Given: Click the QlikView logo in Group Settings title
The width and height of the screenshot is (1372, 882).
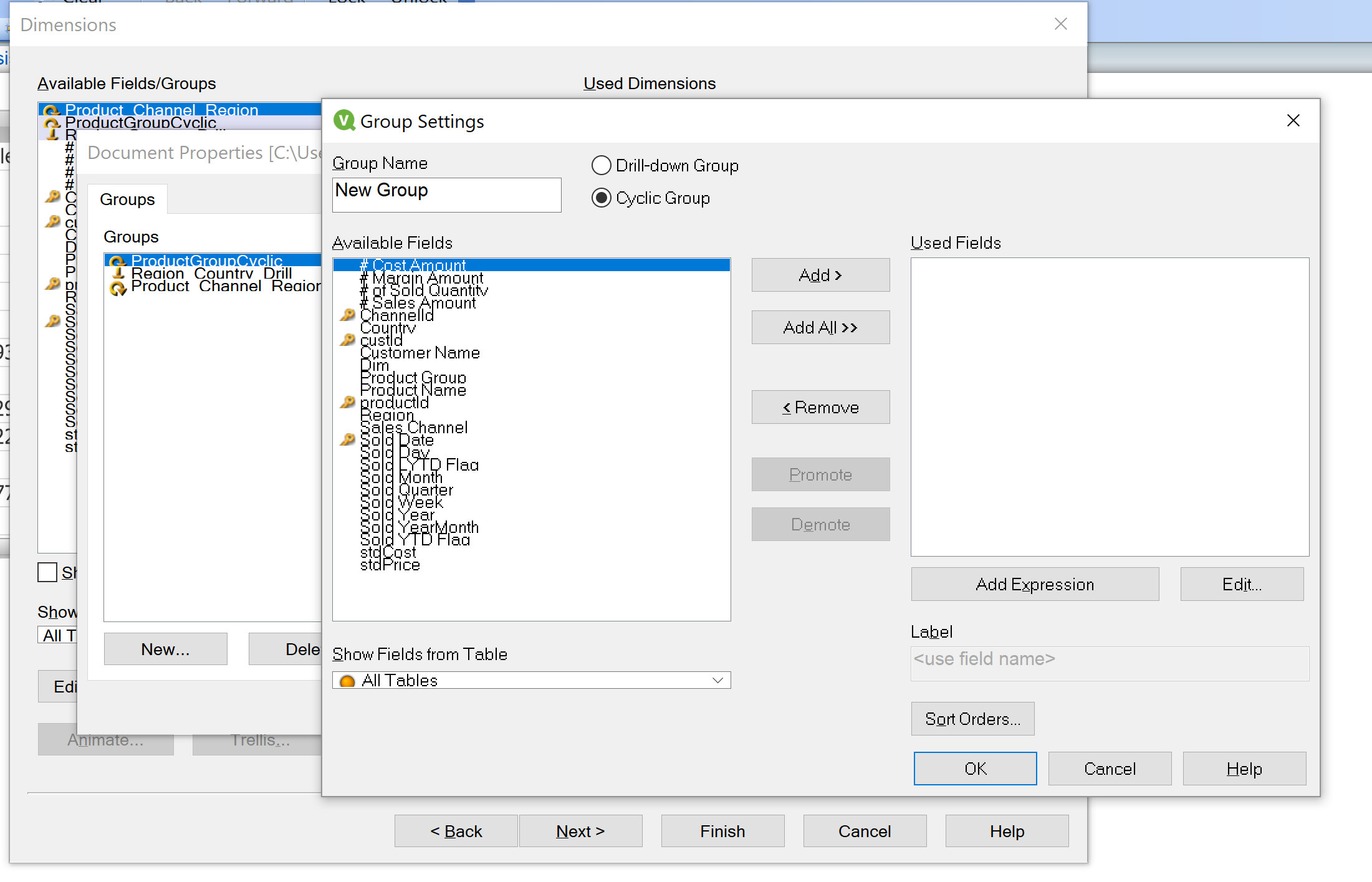Looking at the screenshot, I should click(344, 120).
